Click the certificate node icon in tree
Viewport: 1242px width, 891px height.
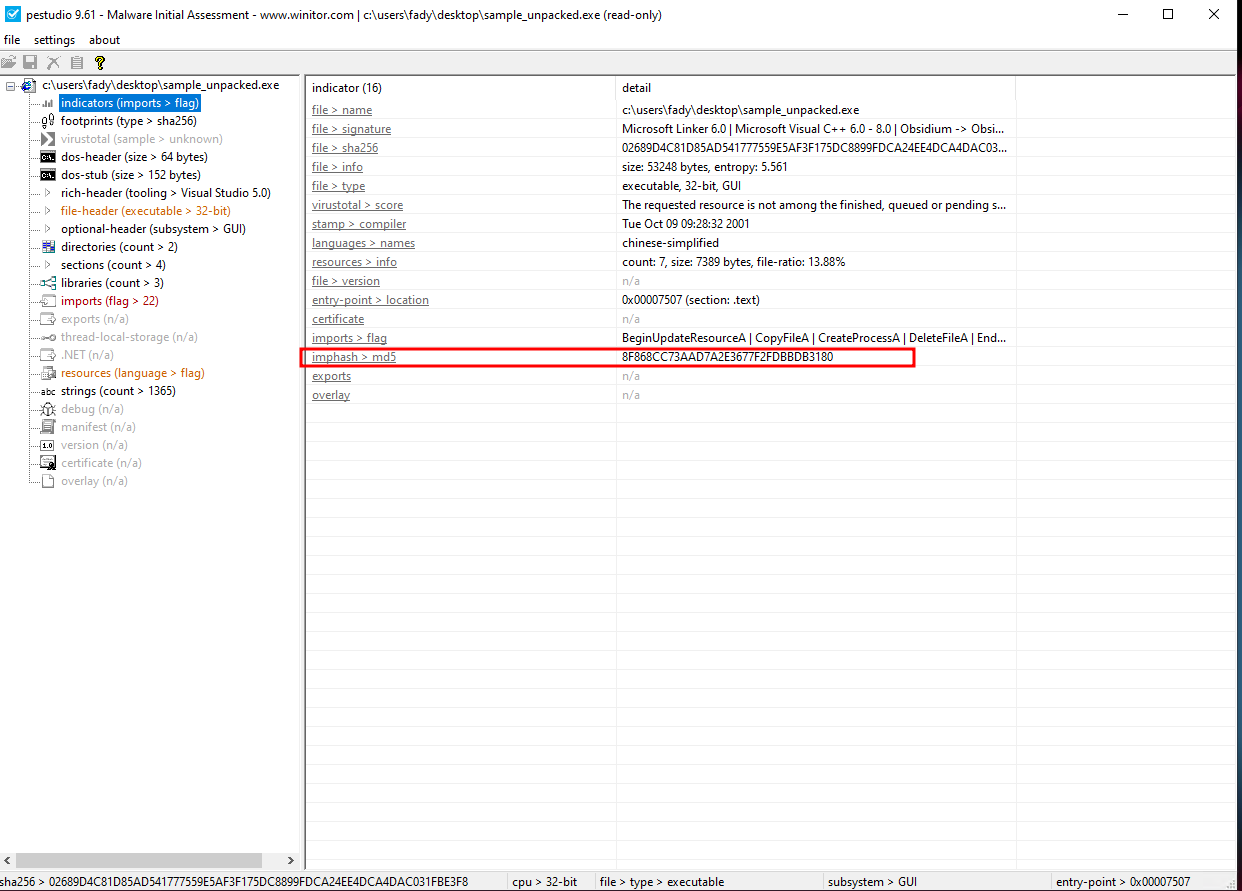pos(48,463)
